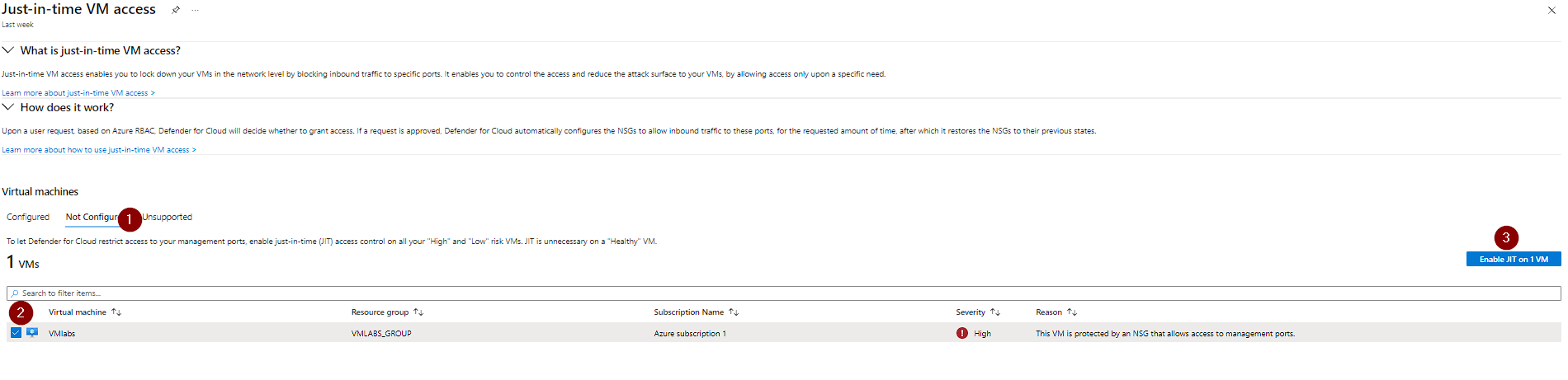
Task: Select the VMlabs name cell
Action: tap(62, 334)
